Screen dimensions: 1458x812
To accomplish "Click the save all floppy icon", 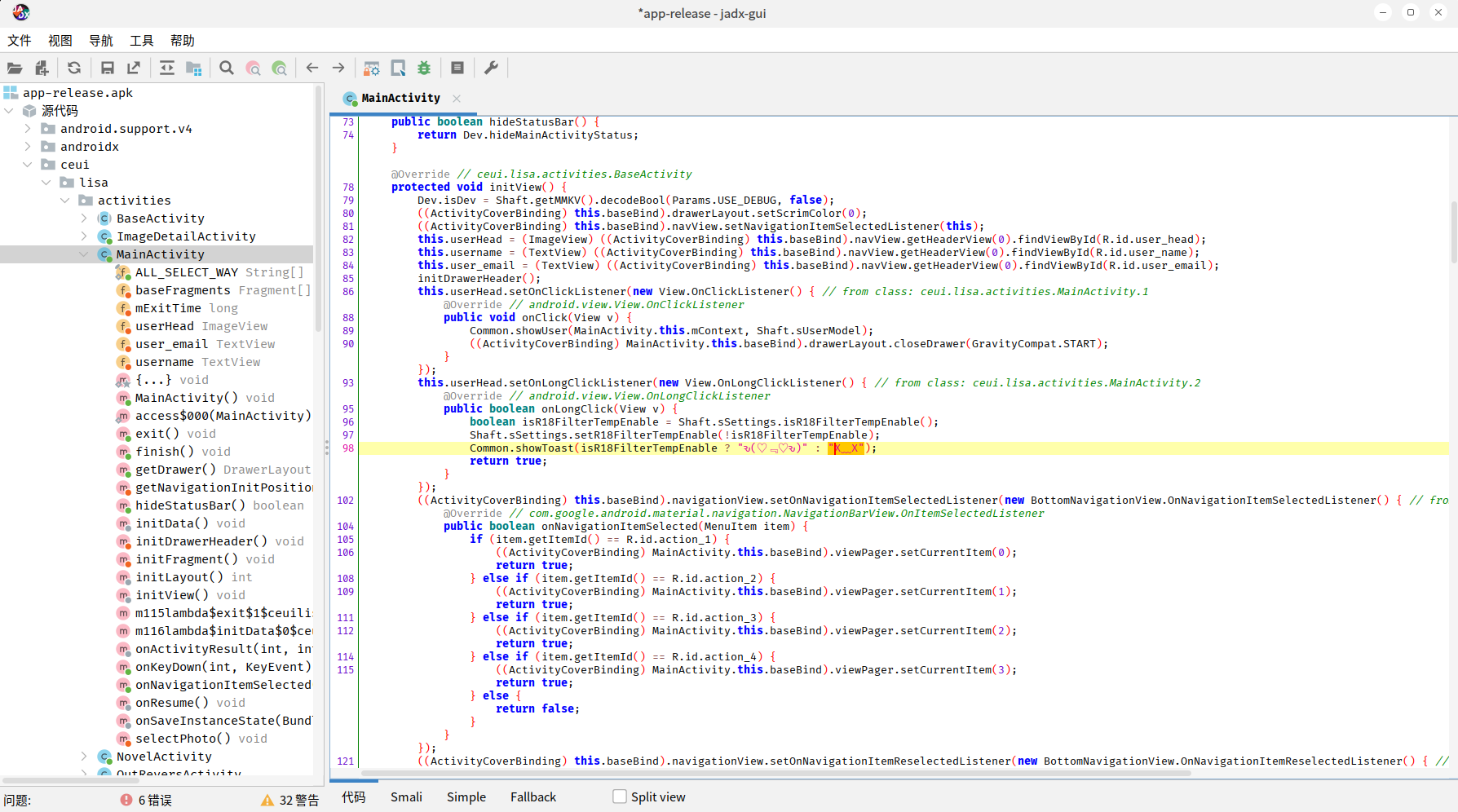I will [x=108, y=68].
